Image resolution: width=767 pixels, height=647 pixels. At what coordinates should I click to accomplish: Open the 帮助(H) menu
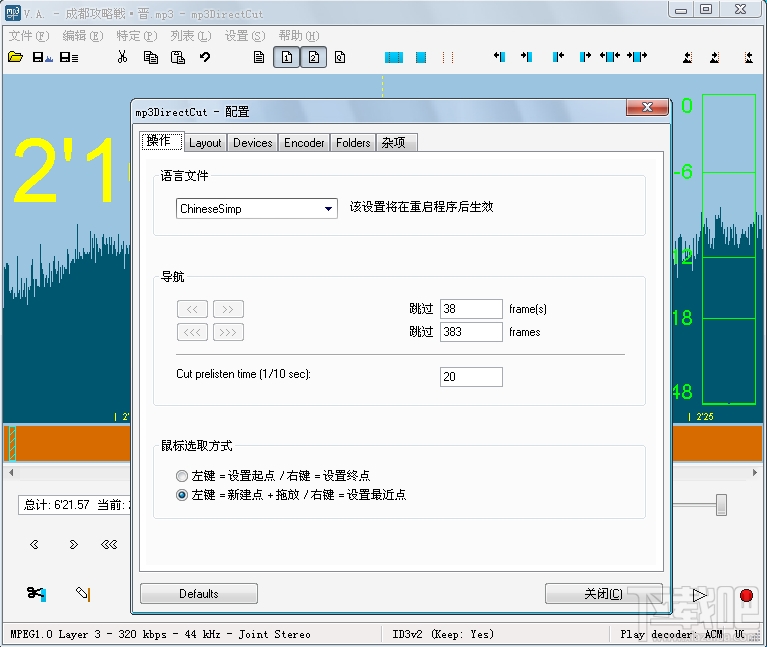(299, 36)
